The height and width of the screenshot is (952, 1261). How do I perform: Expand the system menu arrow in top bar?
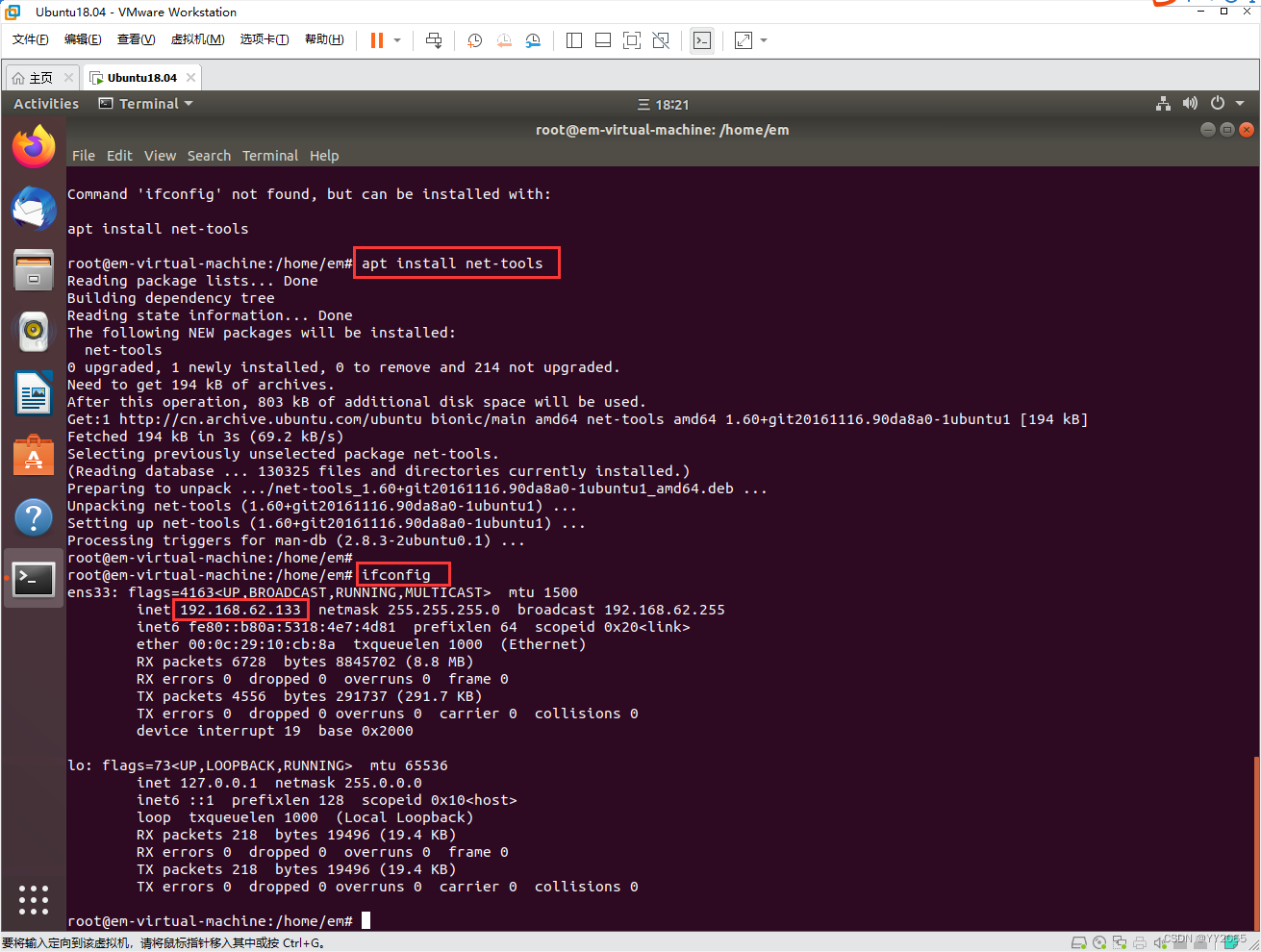pyautogui.click(x=1240, y=104)
